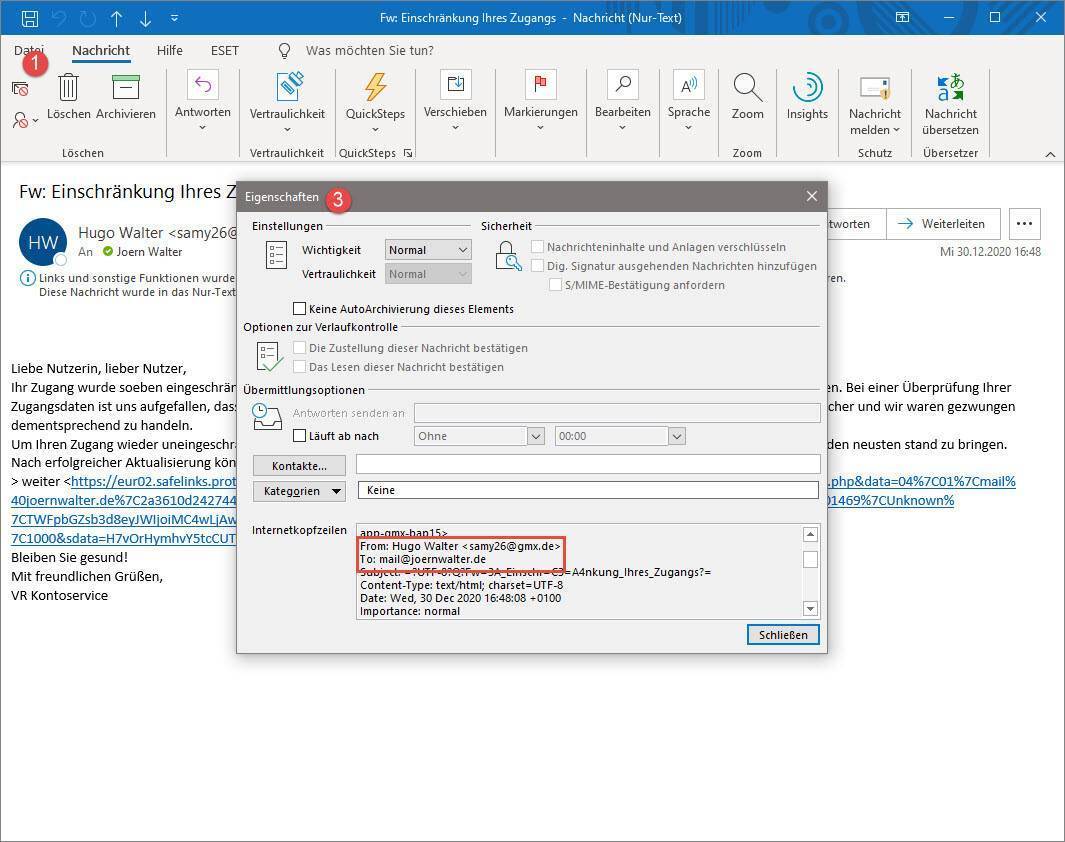Save using the floppy disk icon
This screenshot has height=842, width=1065.
point(30,18)
